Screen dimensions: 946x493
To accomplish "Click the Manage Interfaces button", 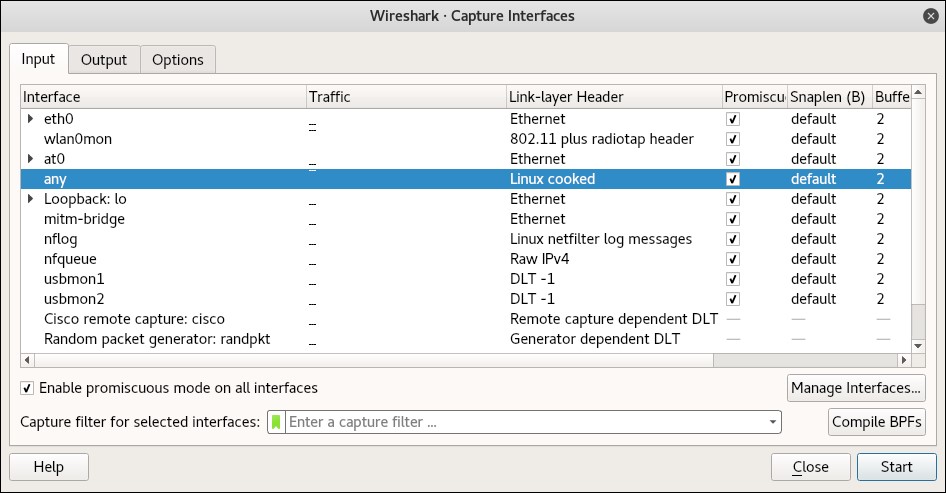I will click(x=856, y=388).
